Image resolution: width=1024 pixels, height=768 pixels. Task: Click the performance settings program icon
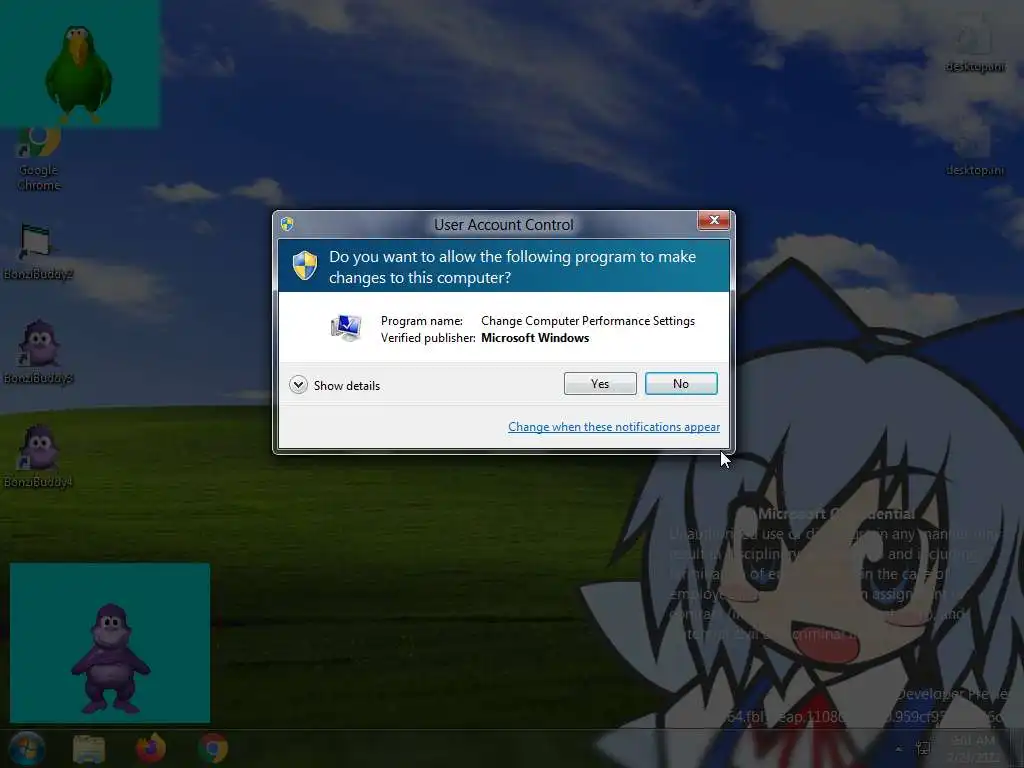(x=345, y=328)
